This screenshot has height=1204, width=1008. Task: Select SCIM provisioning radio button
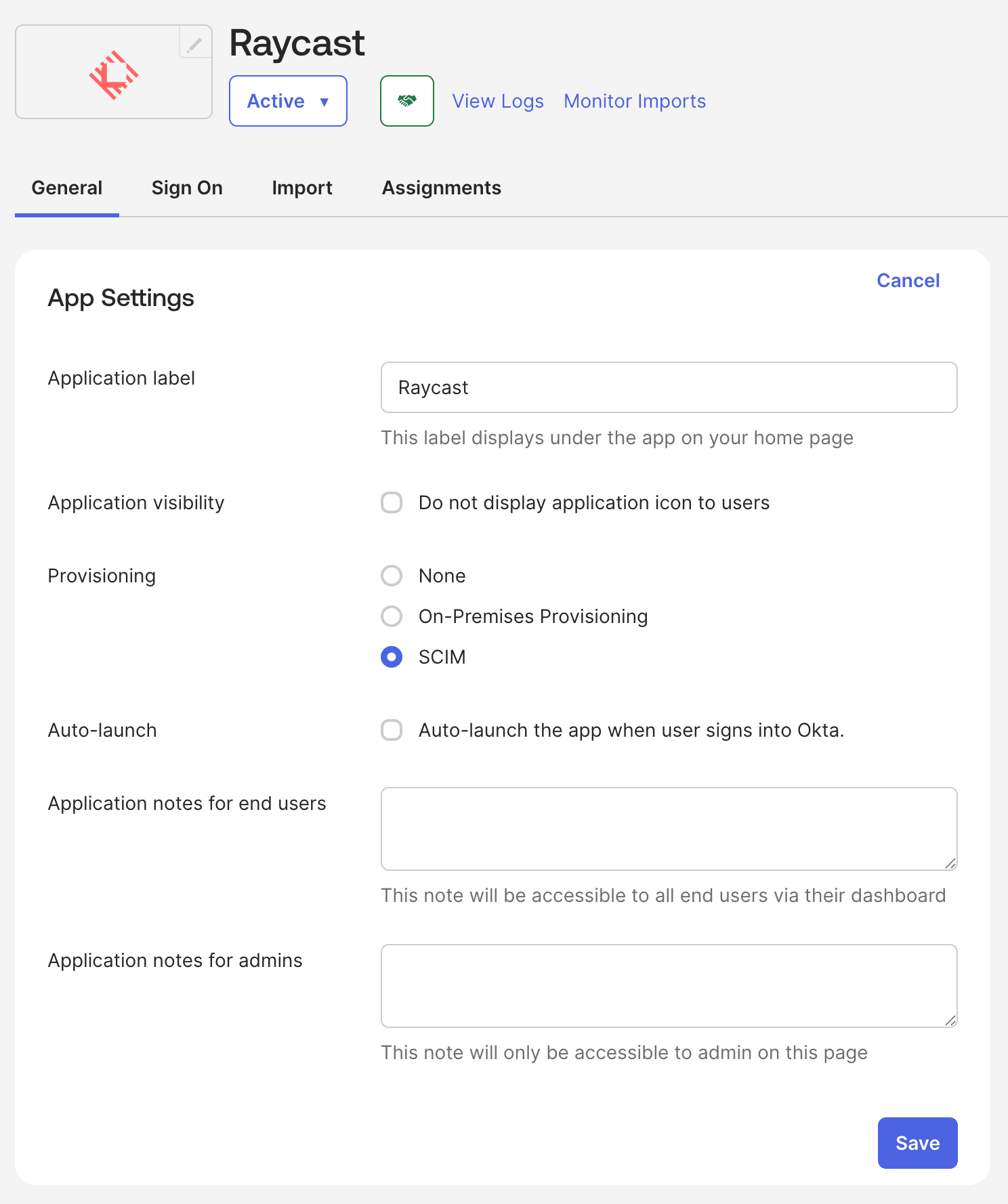392,657
